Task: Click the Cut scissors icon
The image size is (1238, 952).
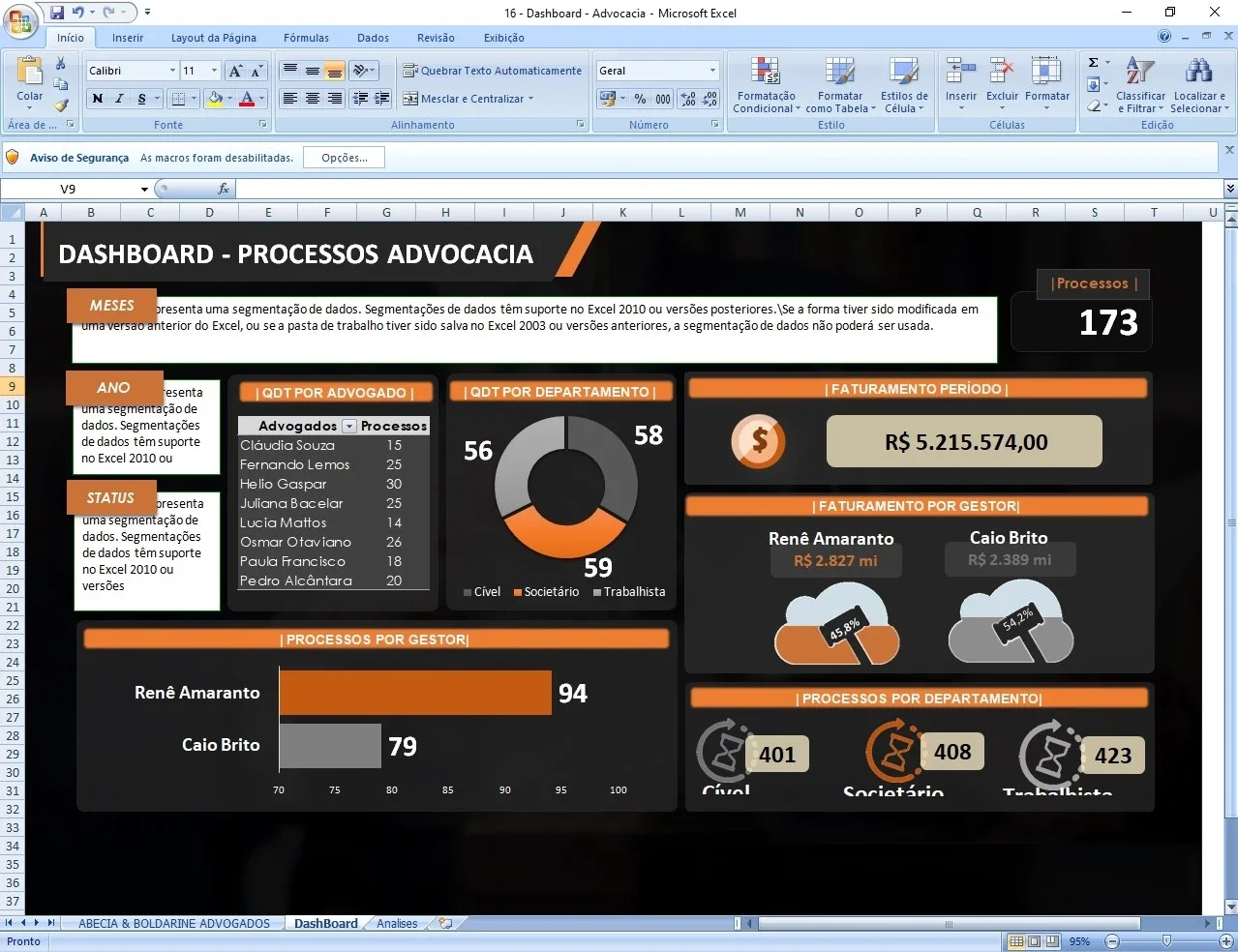Action: pos(60,64)
